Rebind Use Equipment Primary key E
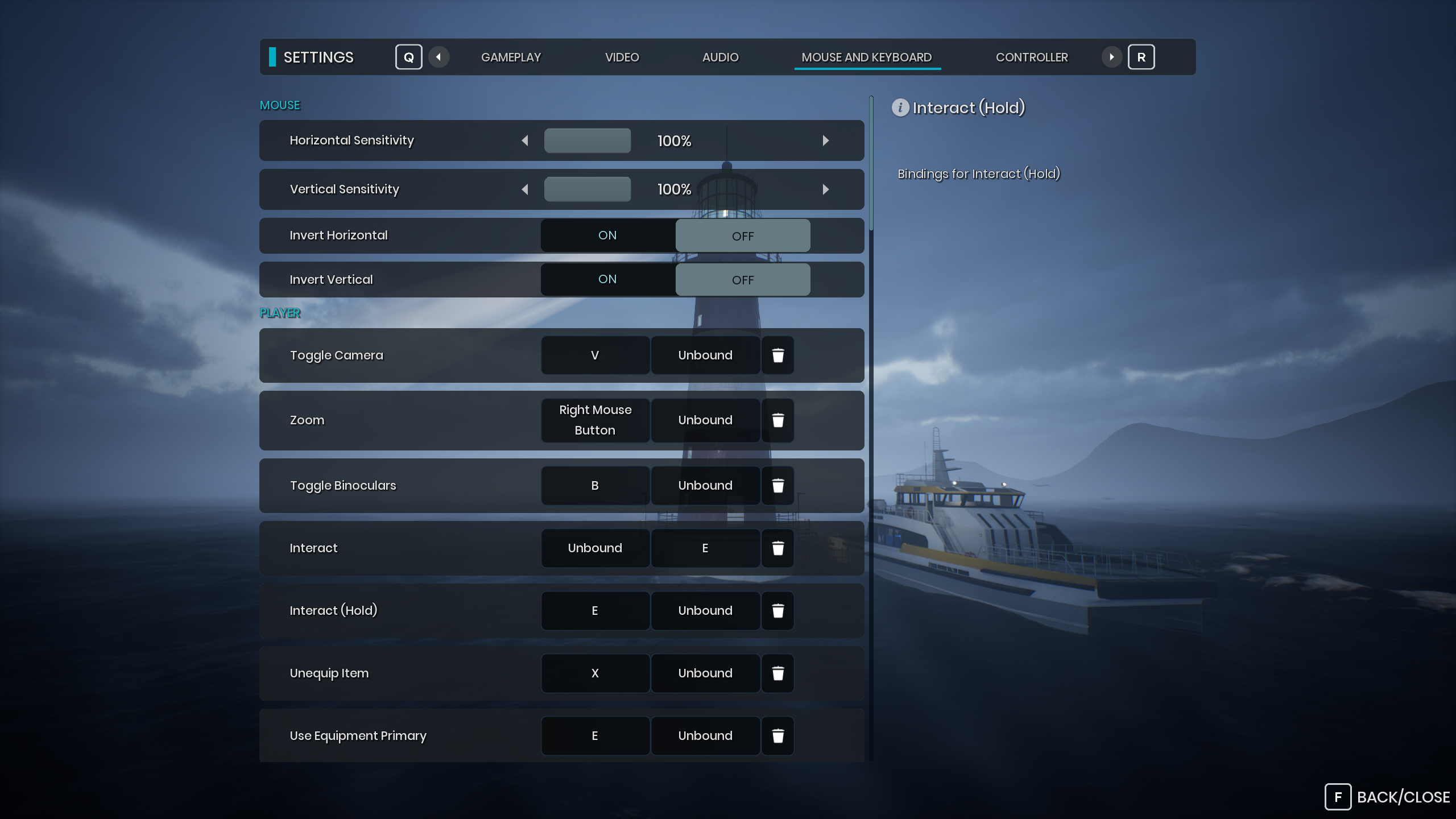This screenshot has width=1456, height=819. click(595, 736)
